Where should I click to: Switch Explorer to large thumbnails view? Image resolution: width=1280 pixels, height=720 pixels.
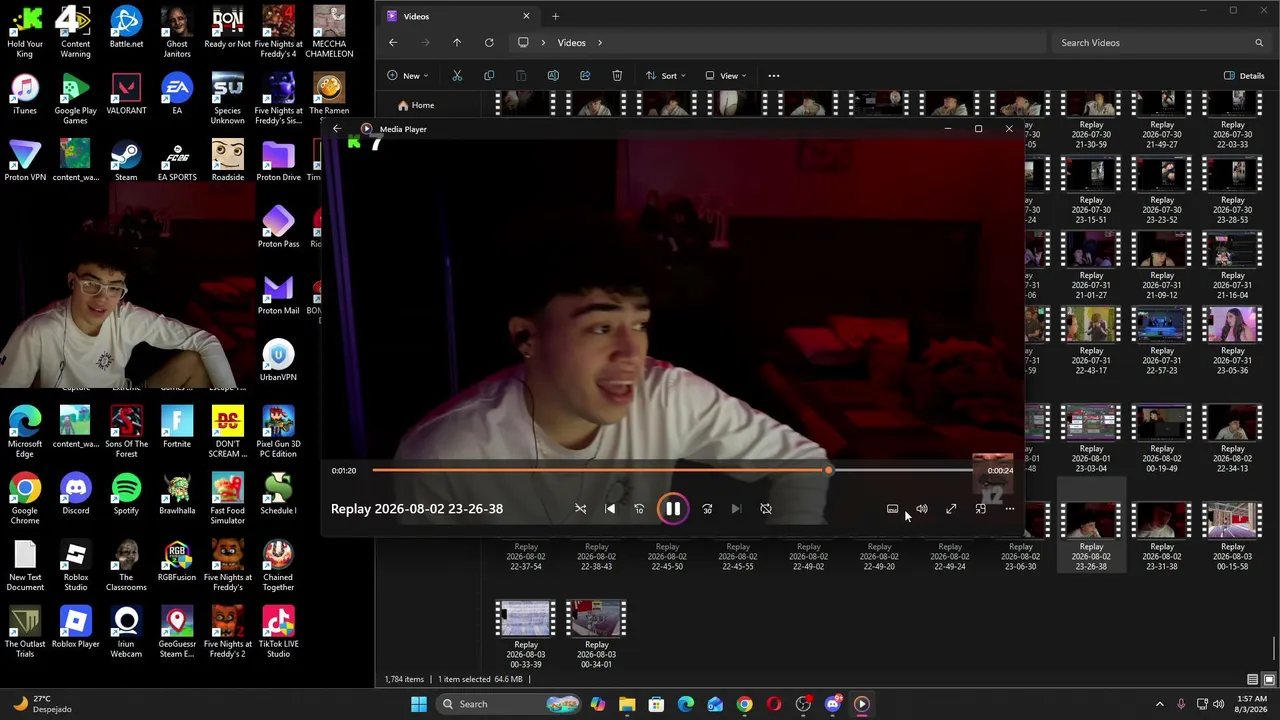pyautogui.click(x=1269, y=680)
